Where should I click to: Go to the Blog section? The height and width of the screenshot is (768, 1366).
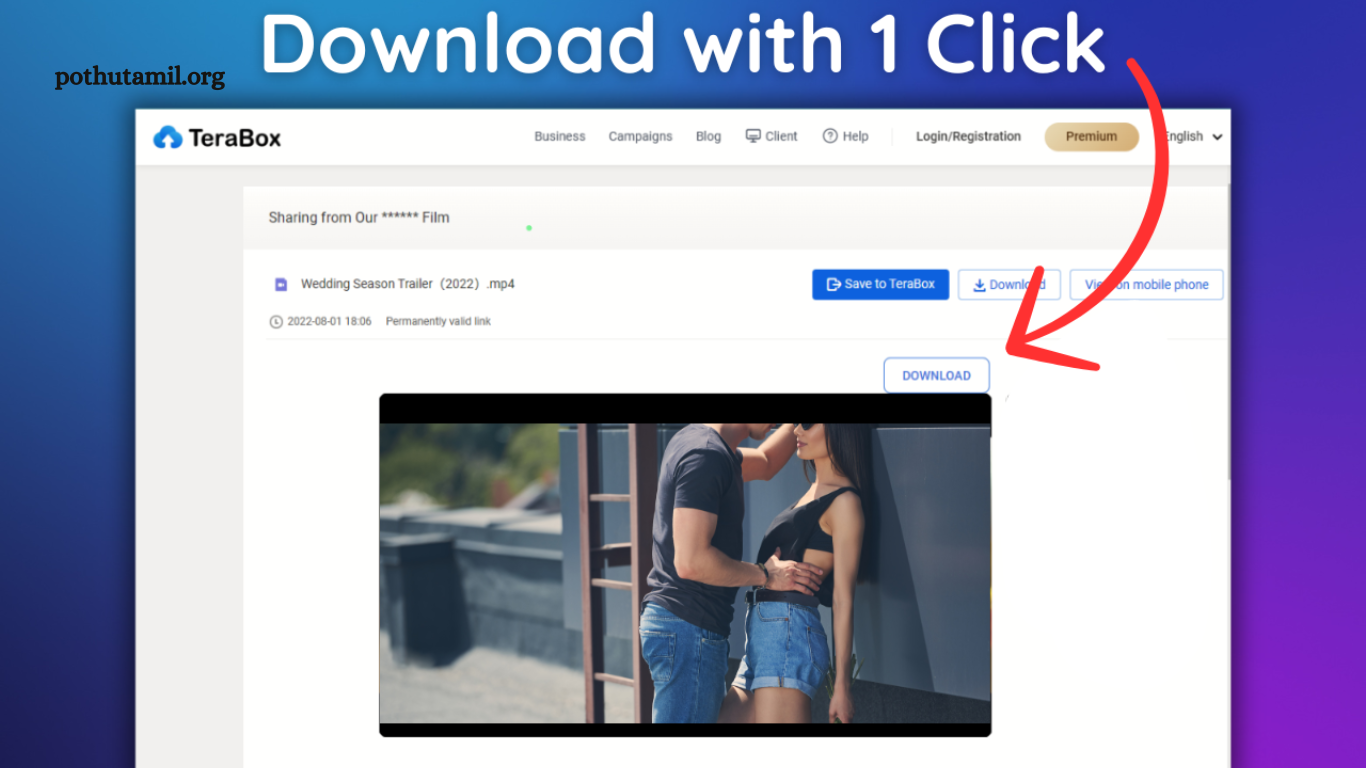tap(708, 136)
